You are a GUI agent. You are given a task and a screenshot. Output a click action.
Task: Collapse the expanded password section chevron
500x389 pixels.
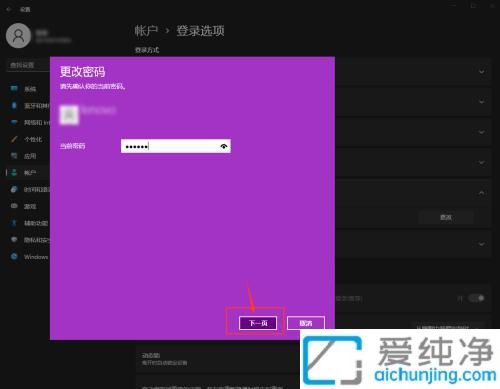pyautogui.click(x=482, y=193)
